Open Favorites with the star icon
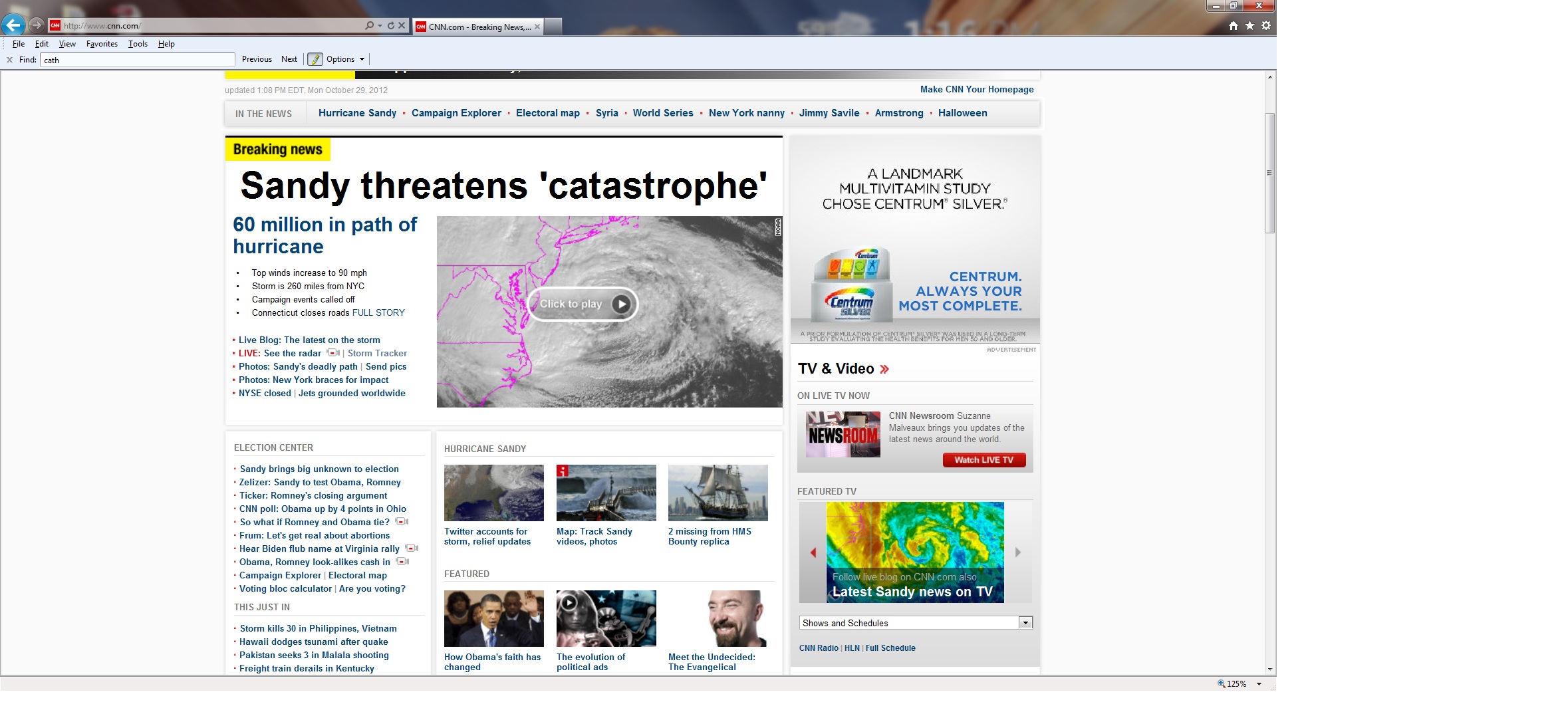Screen dimensions: 1568x714 (x=1249, y=26)
